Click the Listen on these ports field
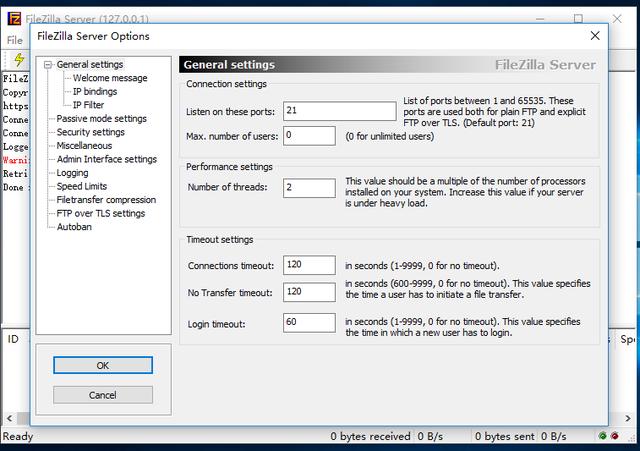The image size is (640, 451). coord(340,111)
